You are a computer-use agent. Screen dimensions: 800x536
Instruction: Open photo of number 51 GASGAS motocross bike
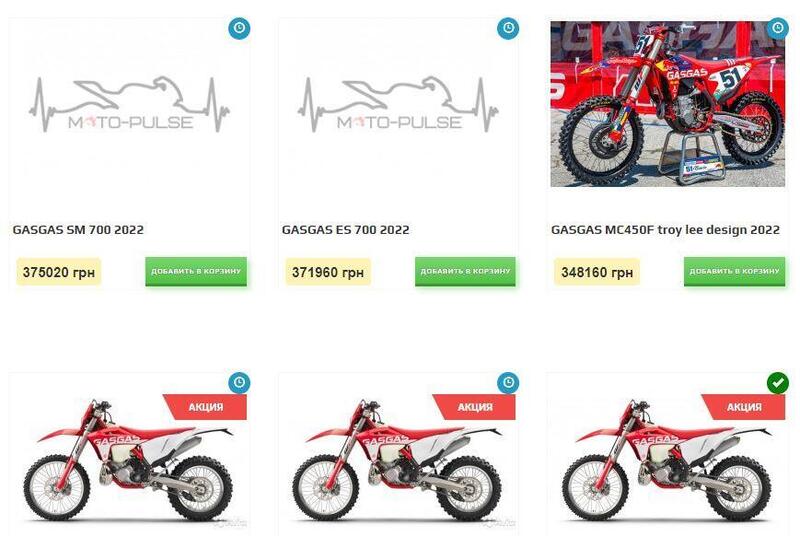pyautogui.click(x=668, y=104)
